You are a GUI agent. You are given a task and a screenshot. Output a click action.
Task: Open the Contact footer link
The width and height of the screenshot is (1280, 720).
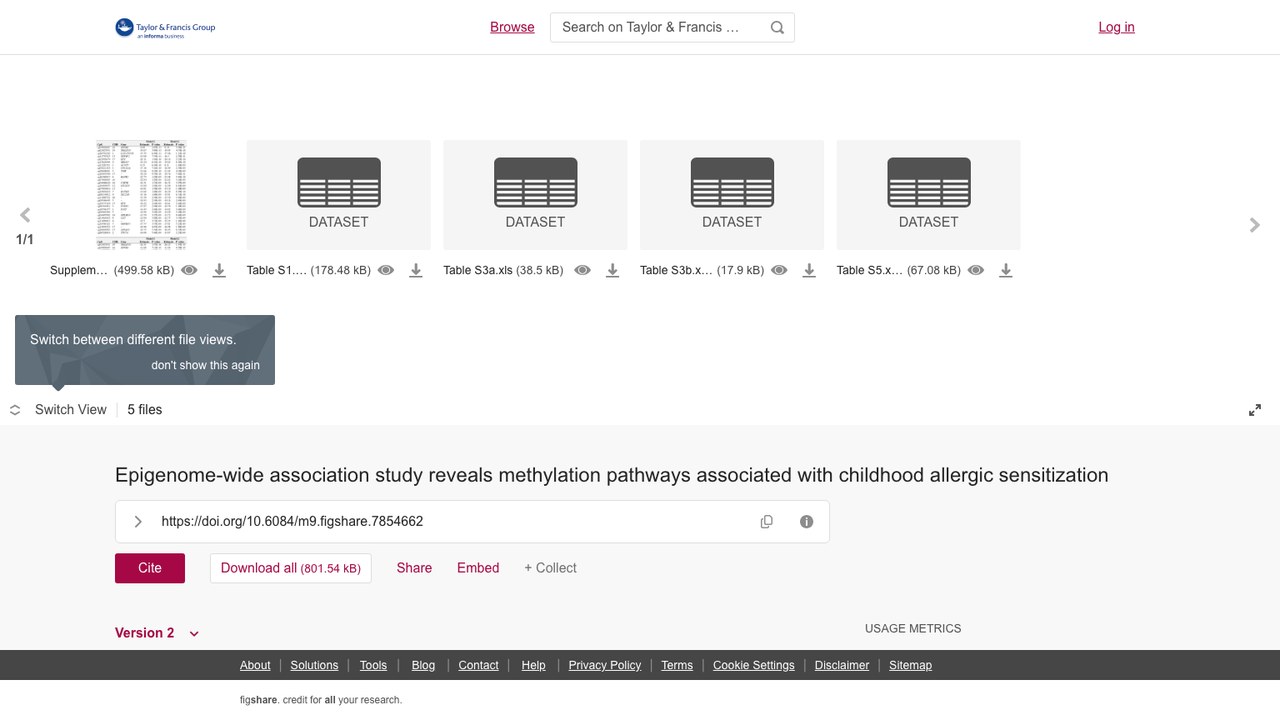478,665
